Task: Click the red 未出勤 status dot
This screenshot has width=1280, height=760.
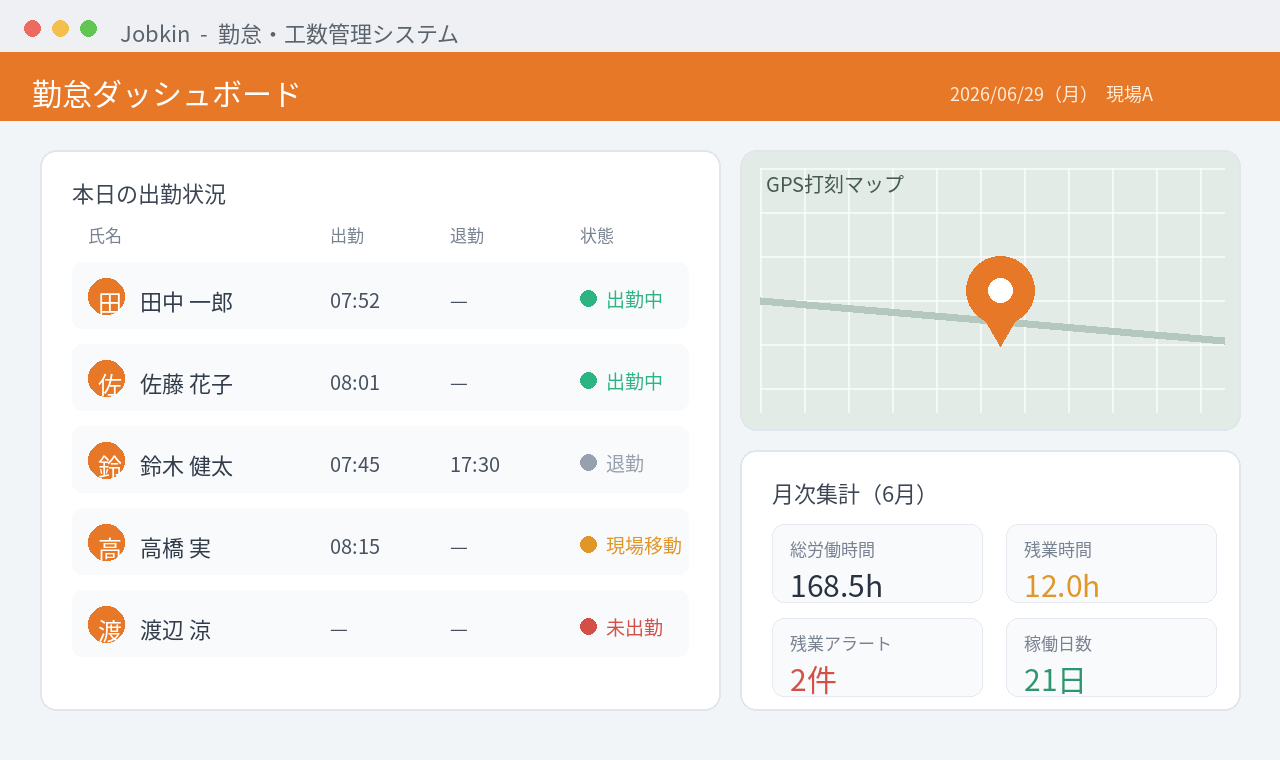Action: click(588, 627)
